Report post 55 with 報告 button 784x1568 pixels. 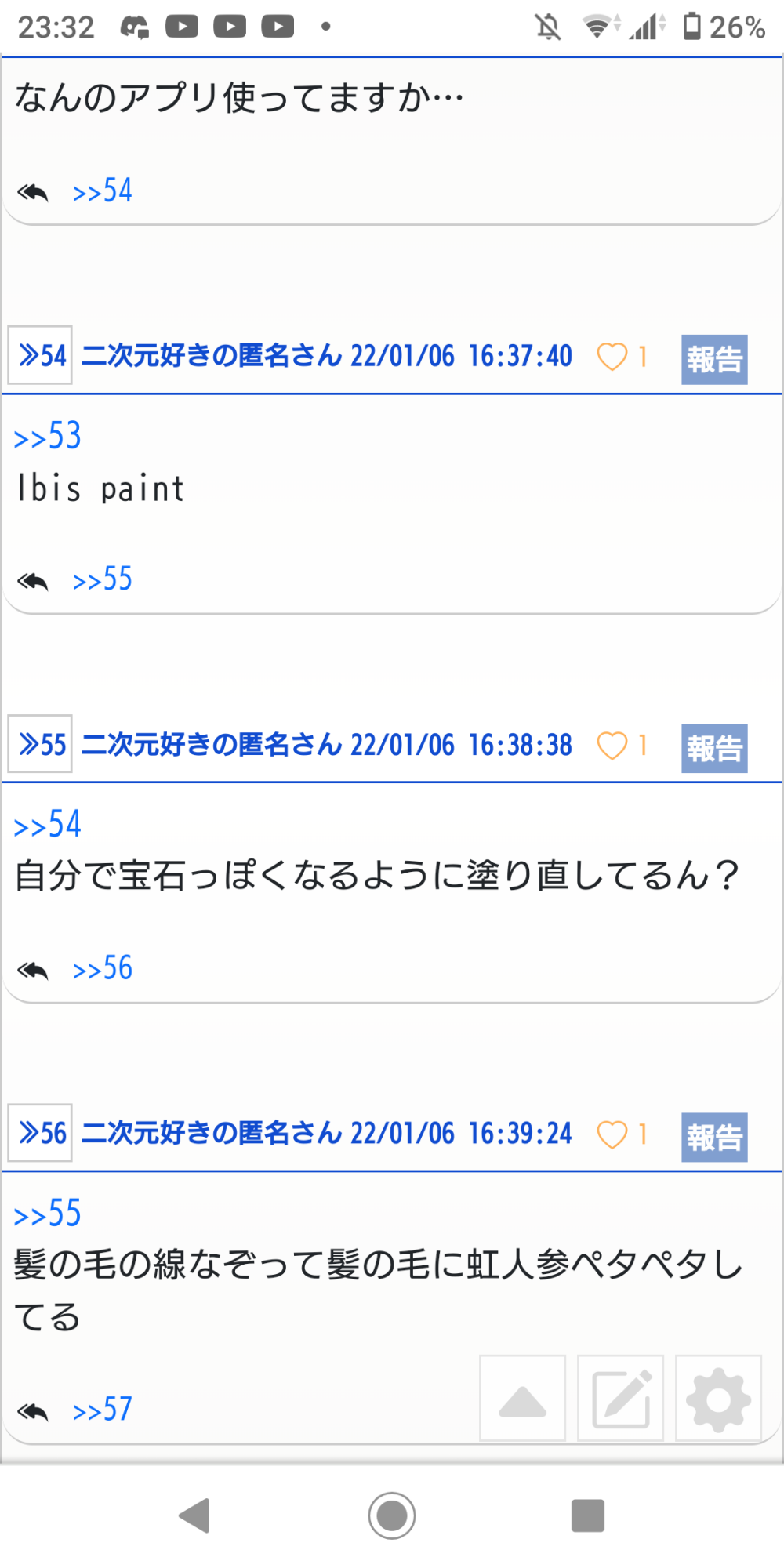[x=714, y=749]
